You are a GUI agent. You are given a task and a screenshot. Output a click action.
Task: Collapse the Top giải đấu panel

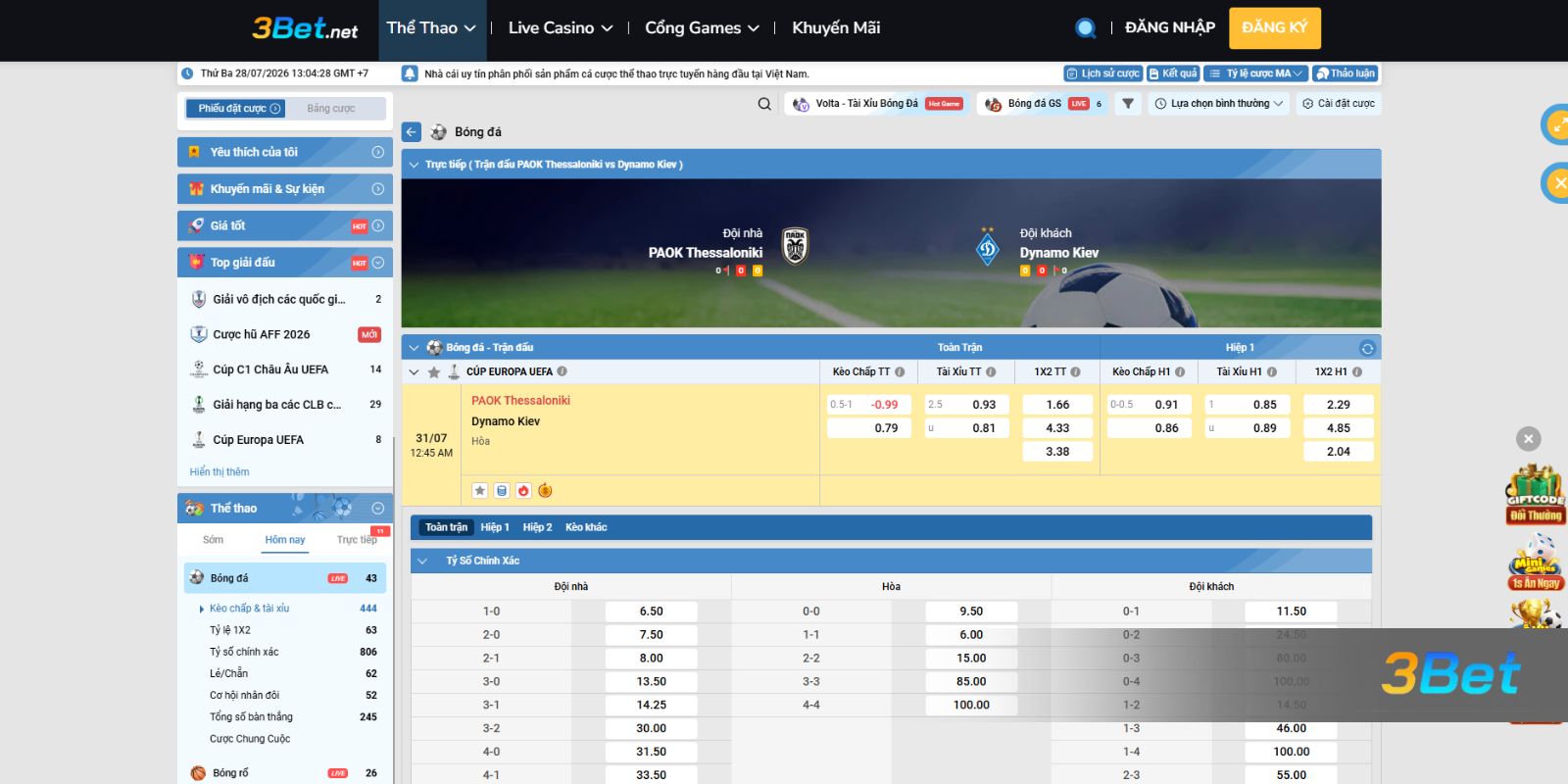pyautogui.click(x=378, y=263)
